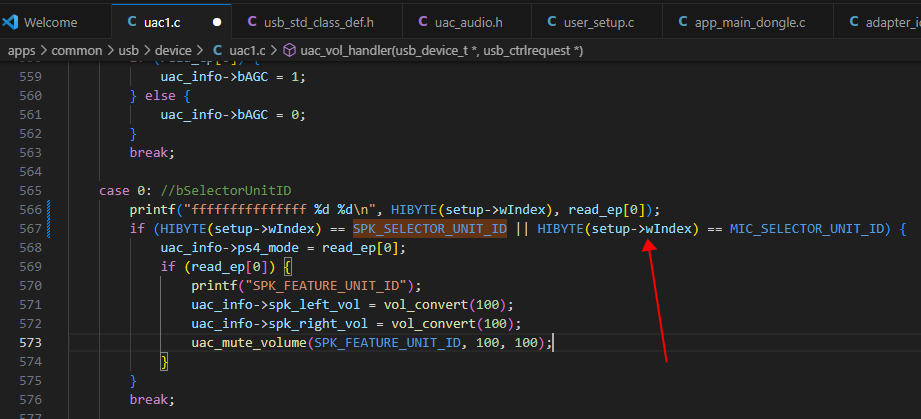Image resolution: width=921 pixels, height=419 pixels.
Task: Click 'bAGC = 1' on line 559
Action: (271, 76)
